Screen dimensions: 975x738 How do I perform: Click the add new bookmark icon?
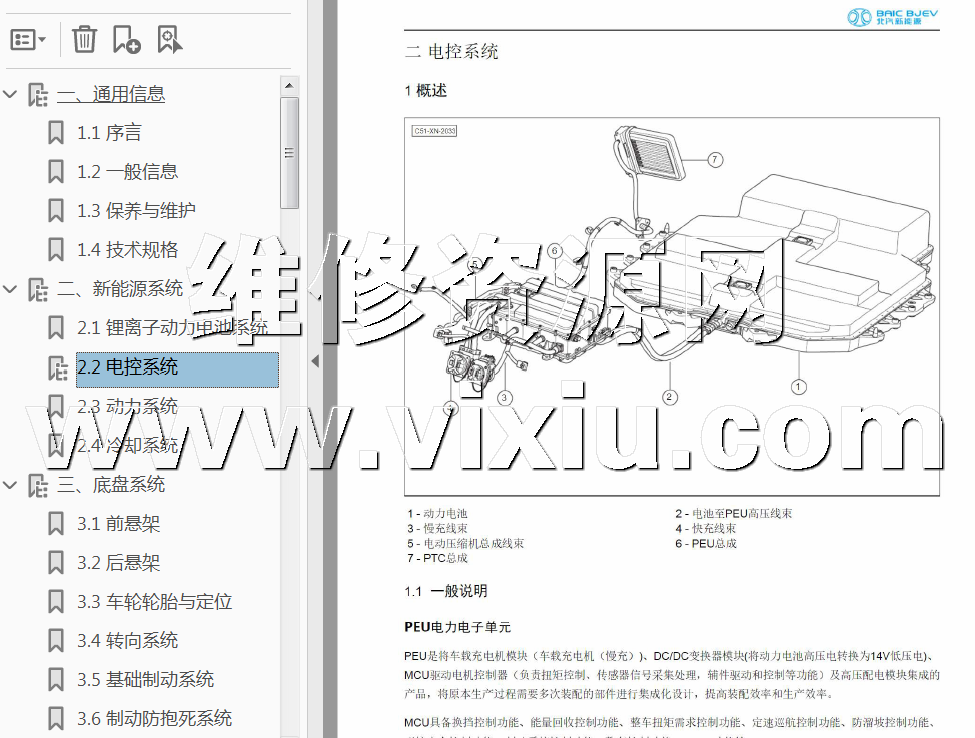126,40
